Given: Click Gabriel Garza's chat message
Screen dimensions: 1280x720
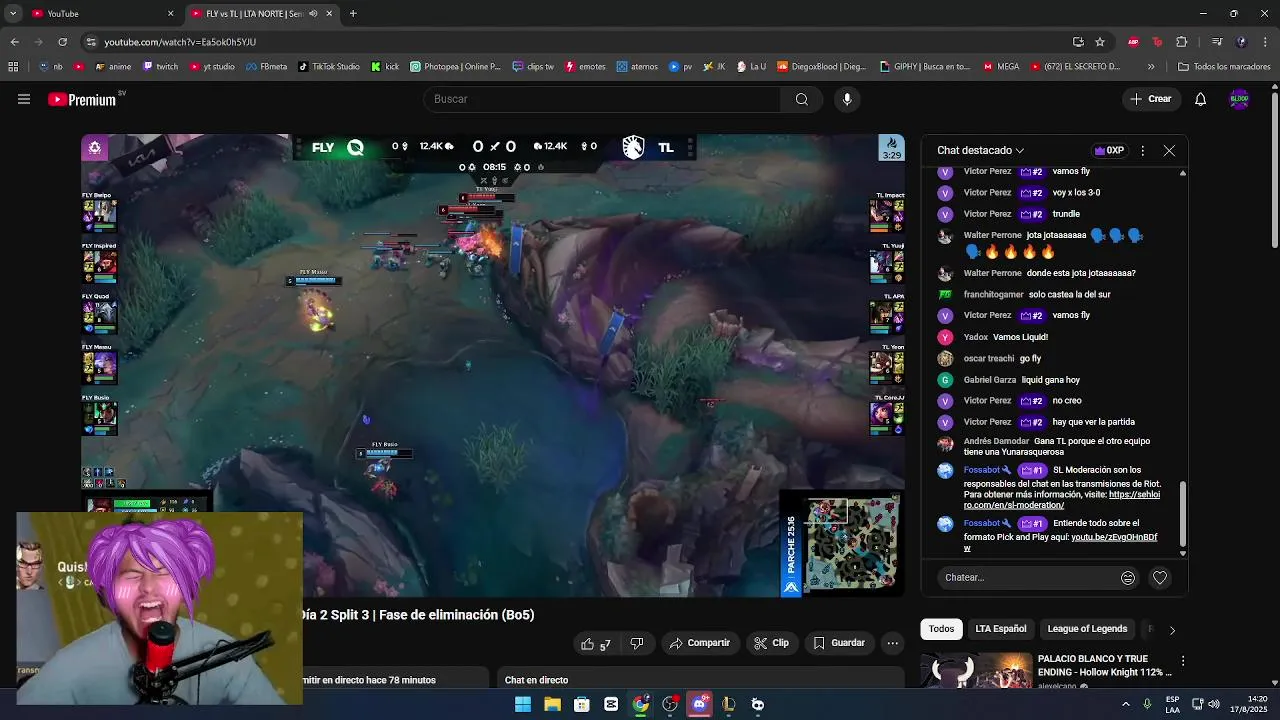Looking at the screenshot, I should [1050, 380].
